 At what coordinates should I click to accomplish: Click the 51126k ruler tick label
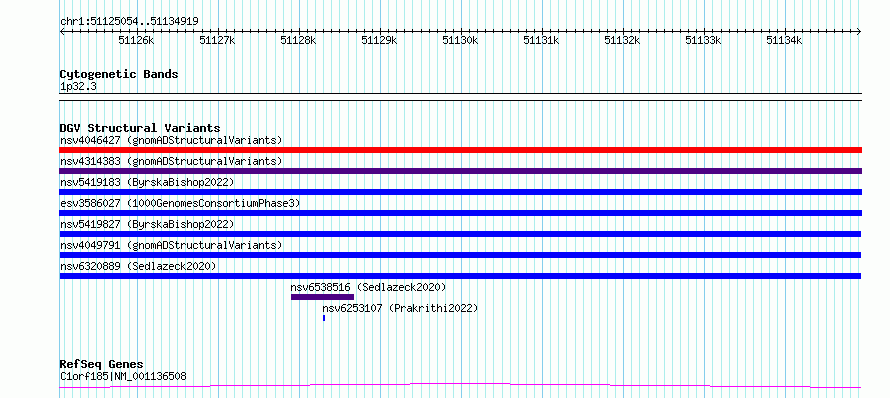click(x=136, y=40)
